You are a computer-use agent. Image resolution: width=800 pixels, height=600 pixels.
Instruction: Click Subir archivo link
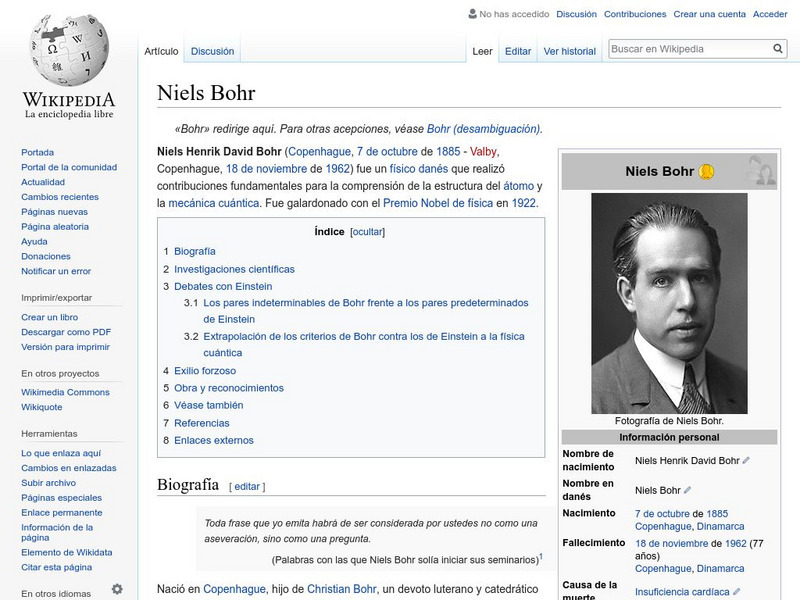click(x=48, y=482)
